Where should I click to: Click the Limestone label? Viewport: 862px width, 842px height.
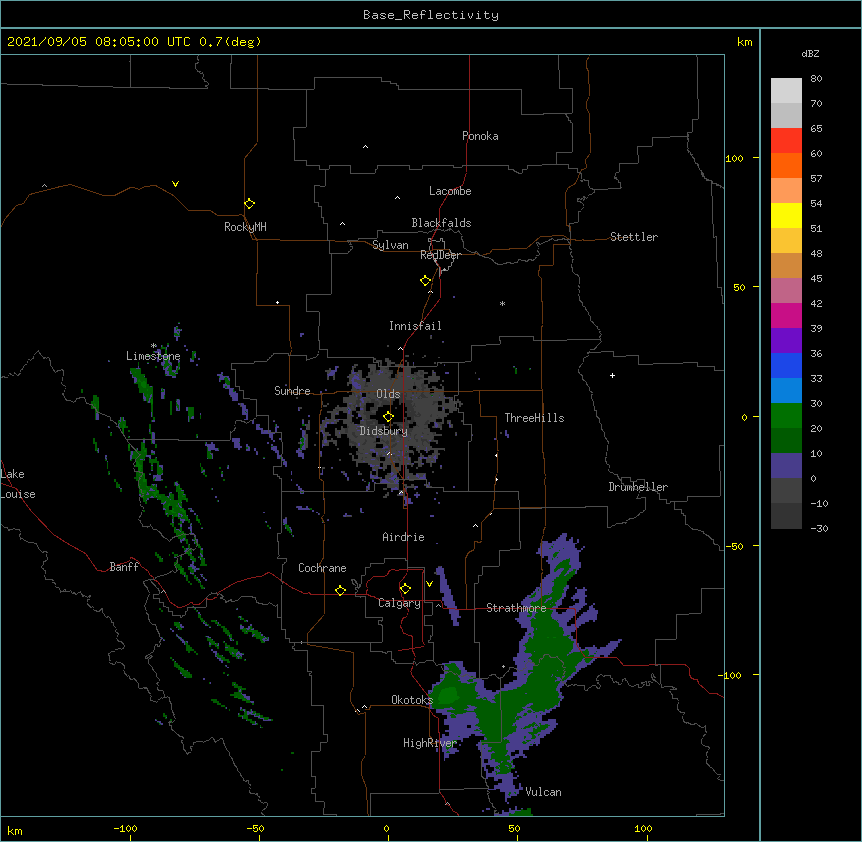(153, 356)
